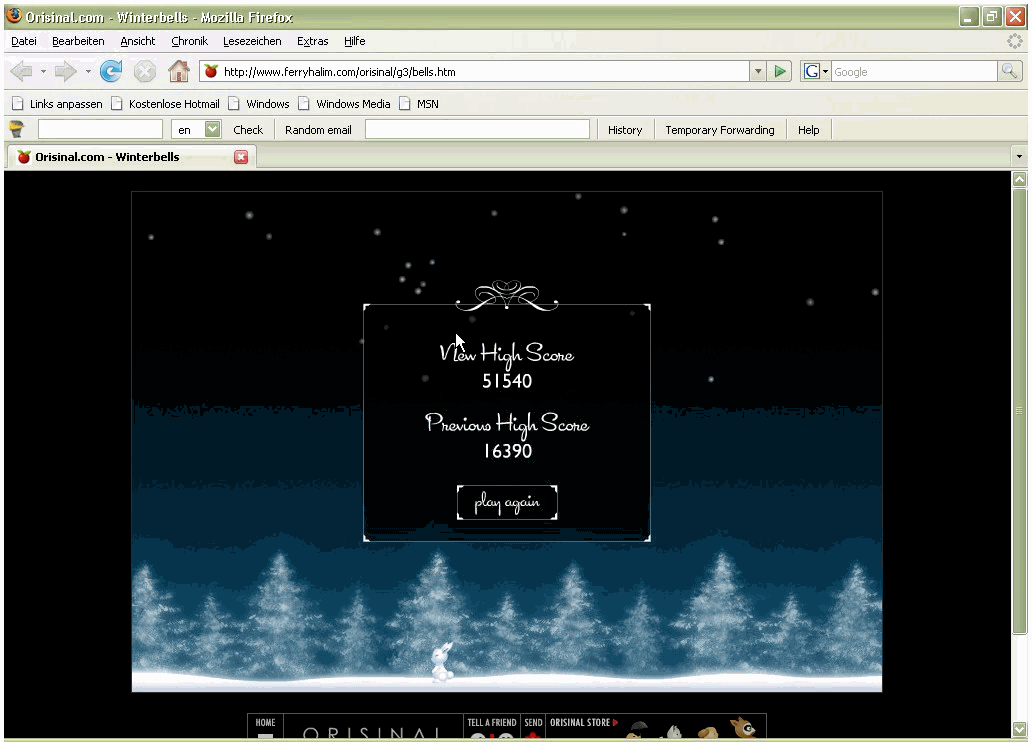
Task: Reload the page with the refresh icon
Action: click(x=111, y=71)
